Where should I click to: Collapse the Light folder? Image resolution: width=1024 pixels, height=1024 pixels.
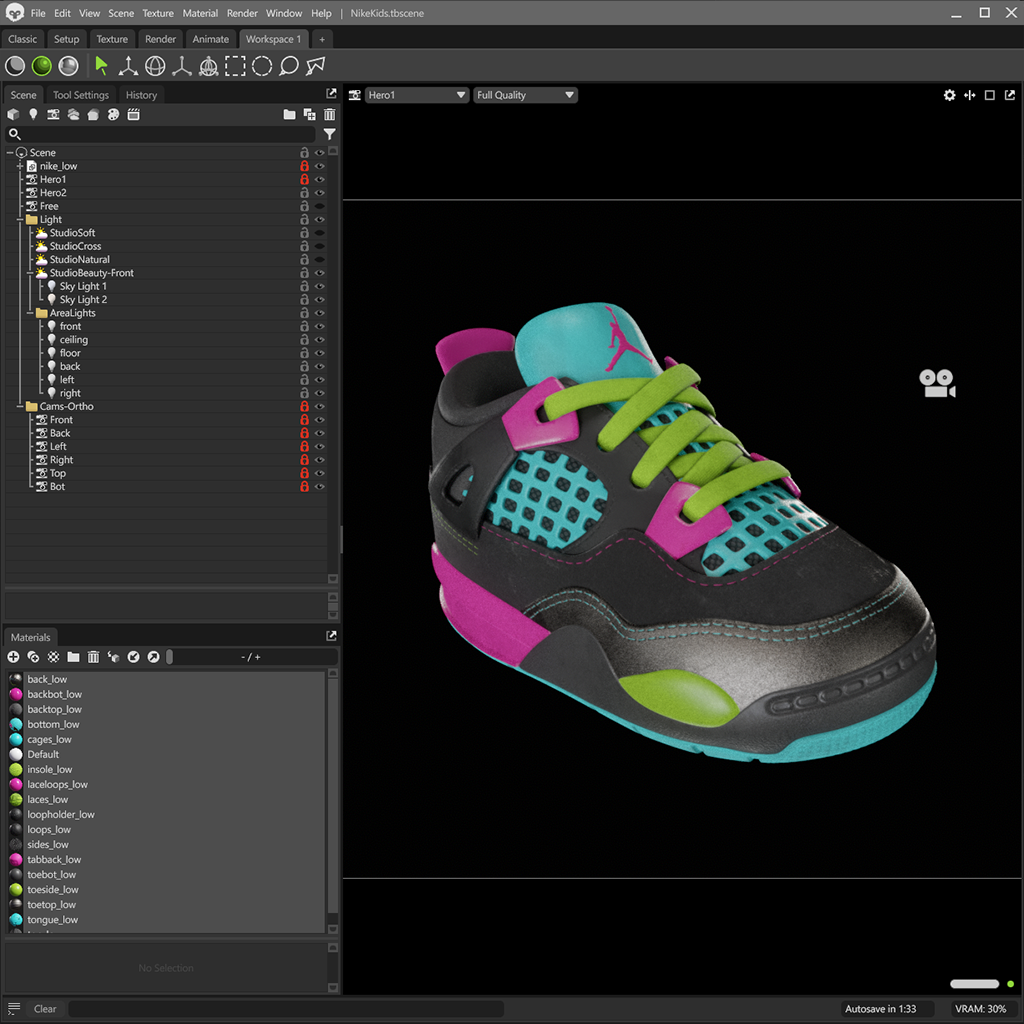[x=20, y=220]
